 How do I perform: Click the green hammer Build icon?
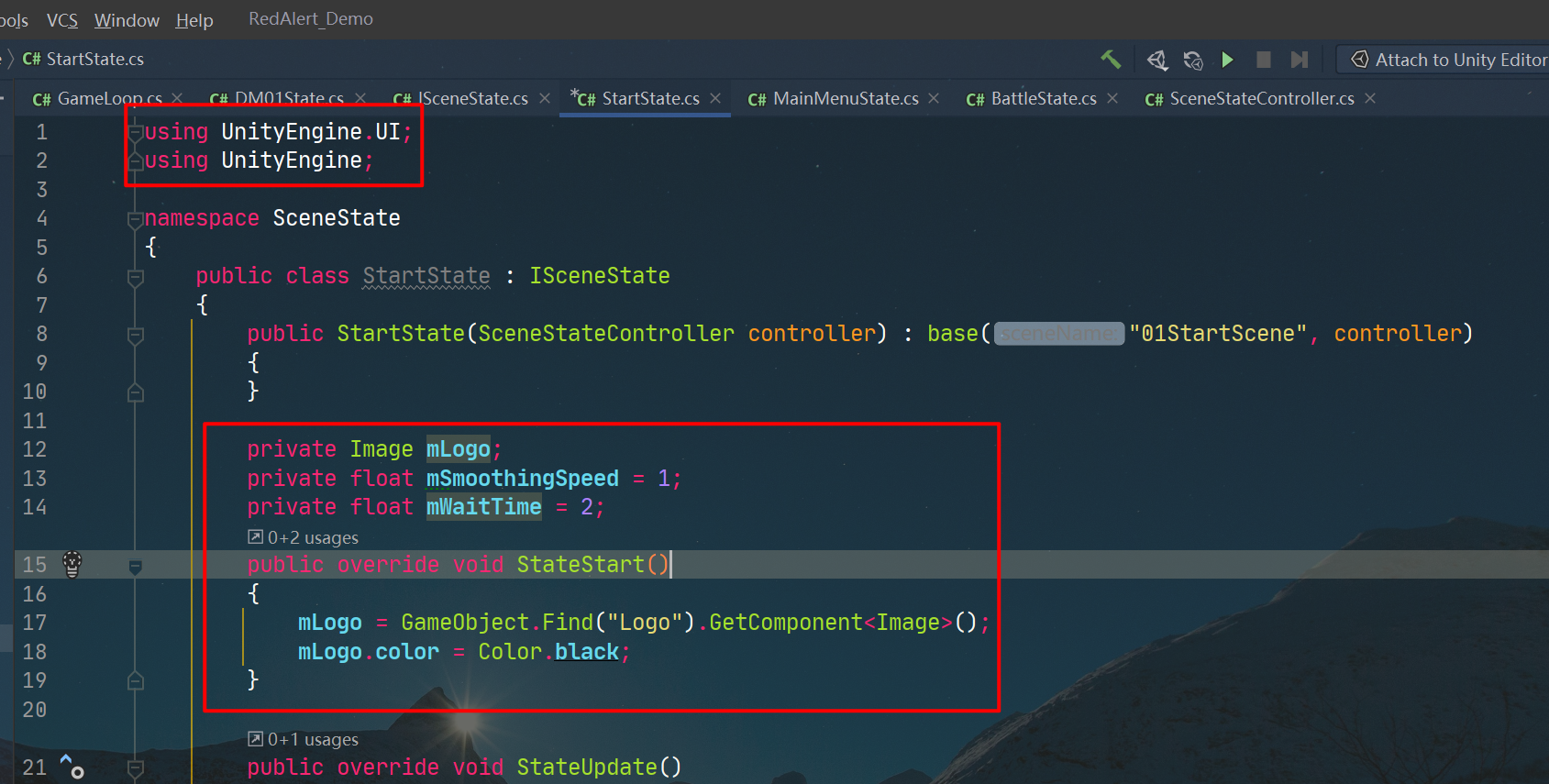pos(1111,60)
